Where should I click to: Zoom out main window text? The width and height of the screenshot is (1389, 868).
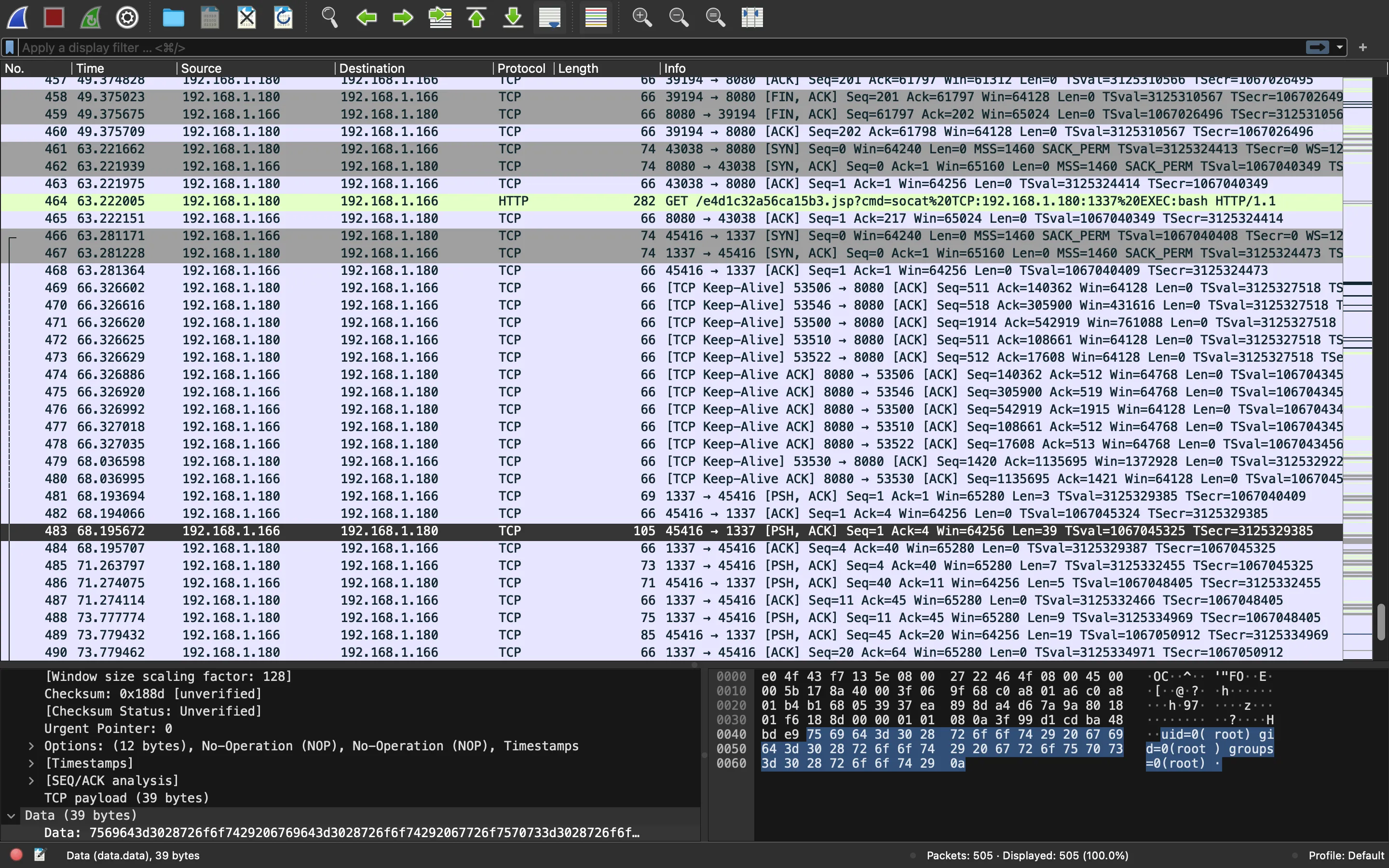click(x=679, y=17)
